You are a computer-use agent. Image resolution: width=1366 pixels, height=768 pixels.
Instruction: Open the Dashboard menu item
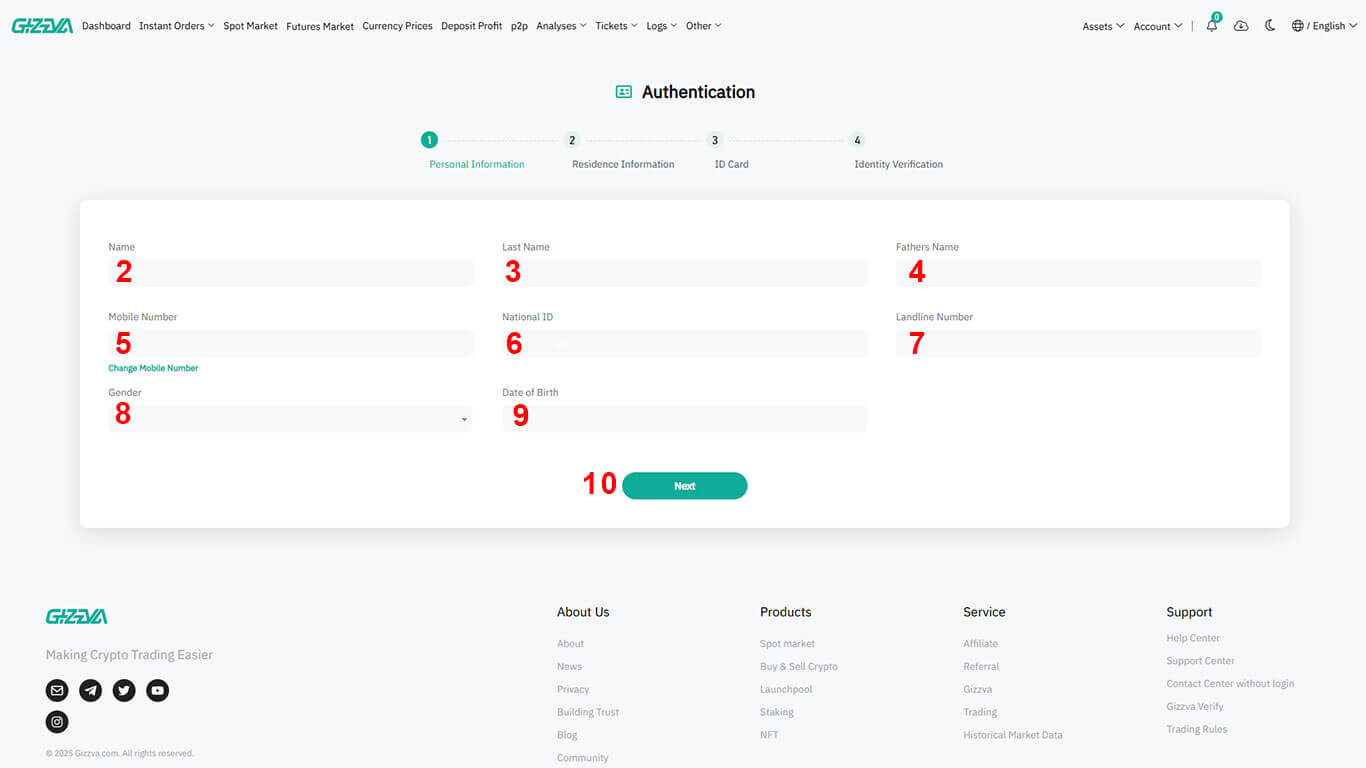[x=106, y=26]
